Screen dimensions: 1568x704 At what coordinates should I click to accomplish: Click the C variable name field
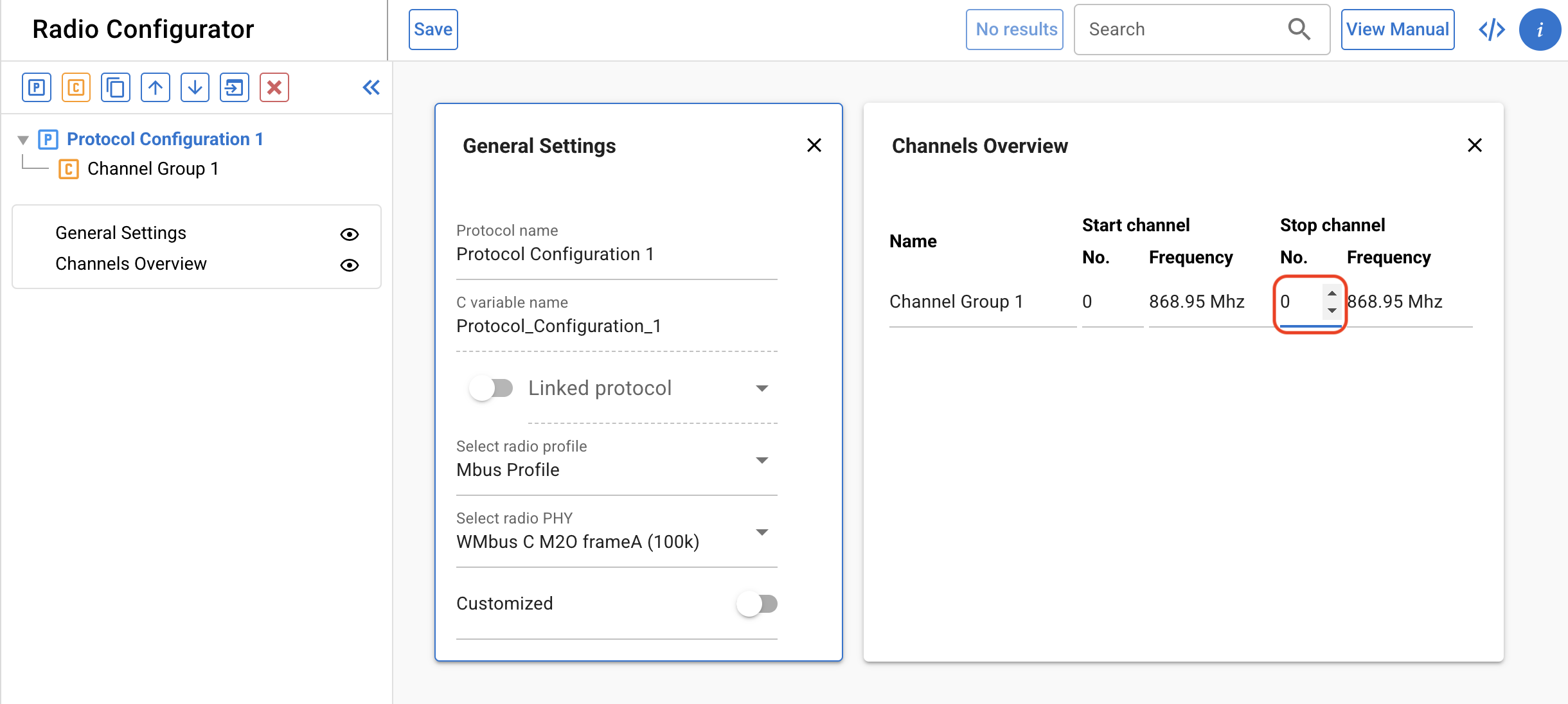[x=617, y=326]
